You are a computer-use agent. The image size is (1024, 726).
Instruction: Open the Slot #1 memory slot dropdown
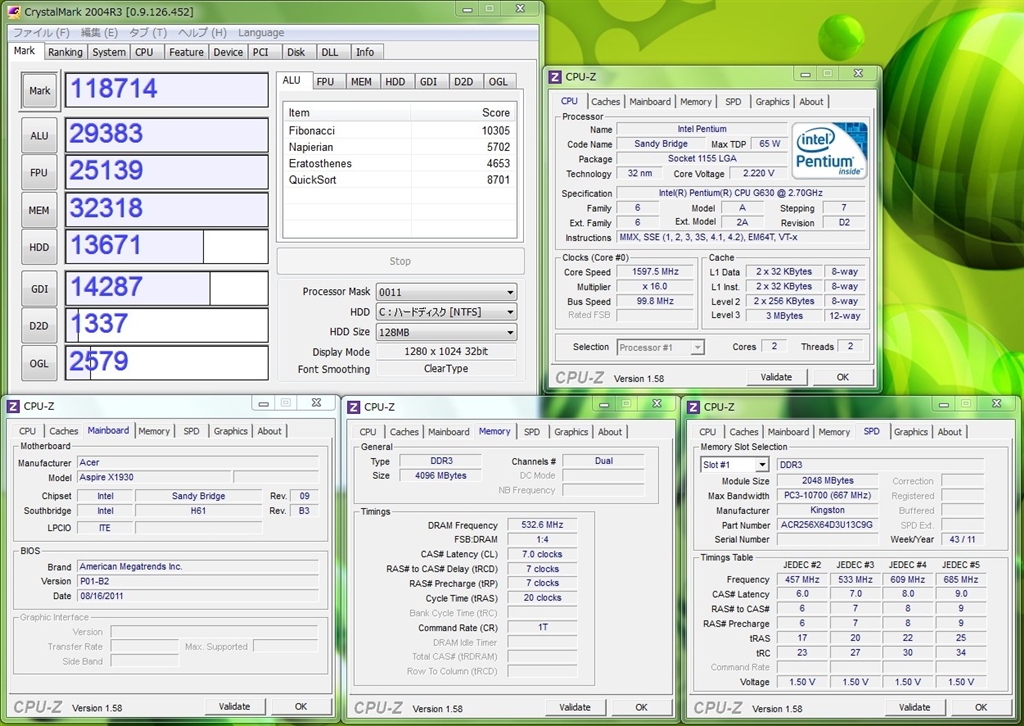tap(734, 465)
